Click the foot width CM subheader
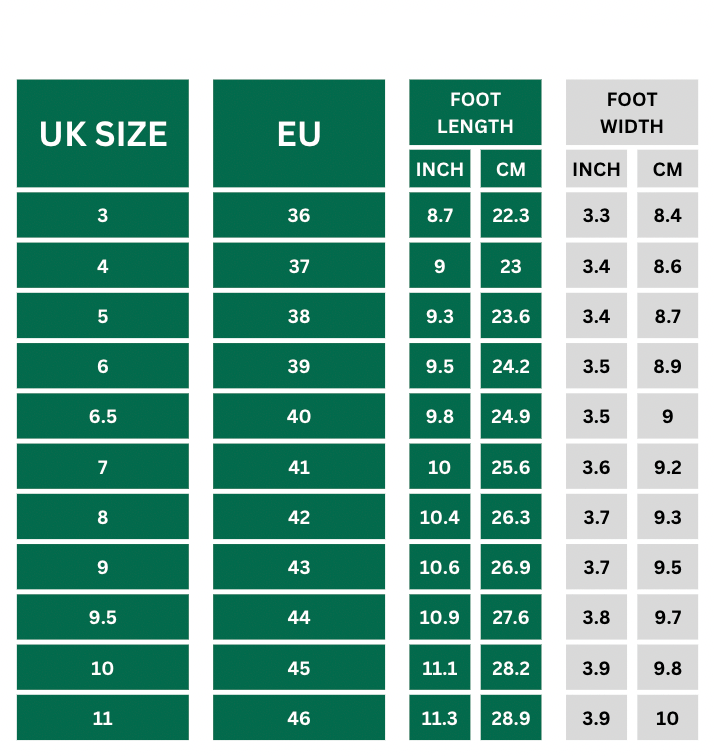714x756 pixels. pos(668,169)
